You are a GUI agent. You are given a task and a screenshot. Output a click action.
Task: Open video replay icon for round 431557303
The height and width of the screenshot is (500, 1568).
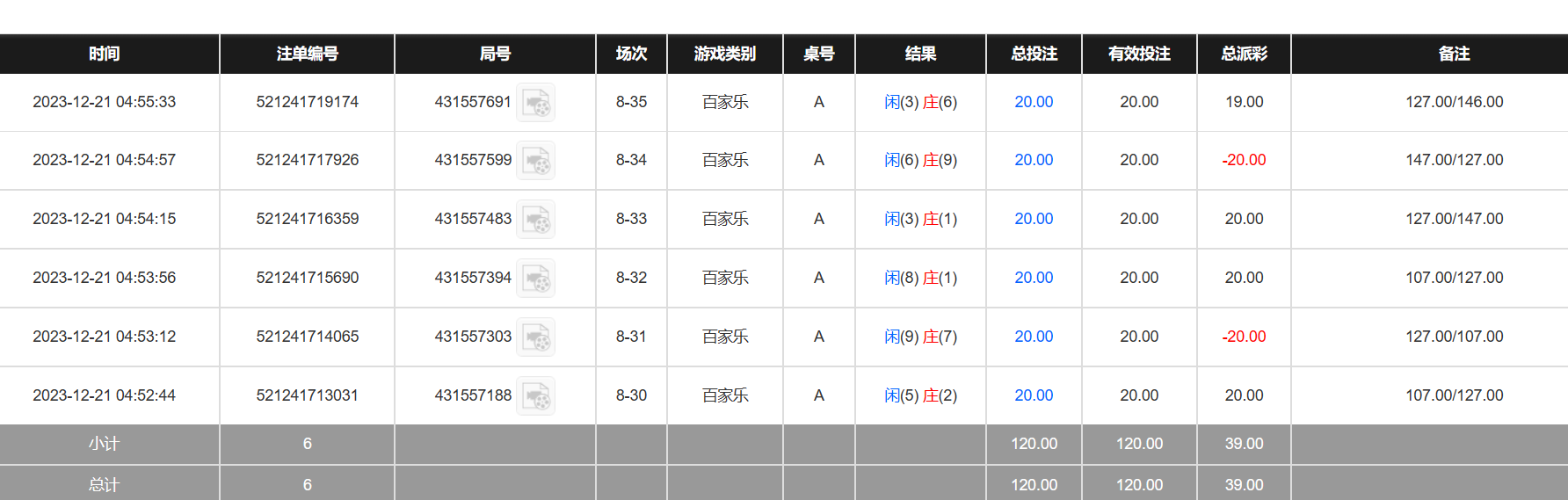coord(535,337)
